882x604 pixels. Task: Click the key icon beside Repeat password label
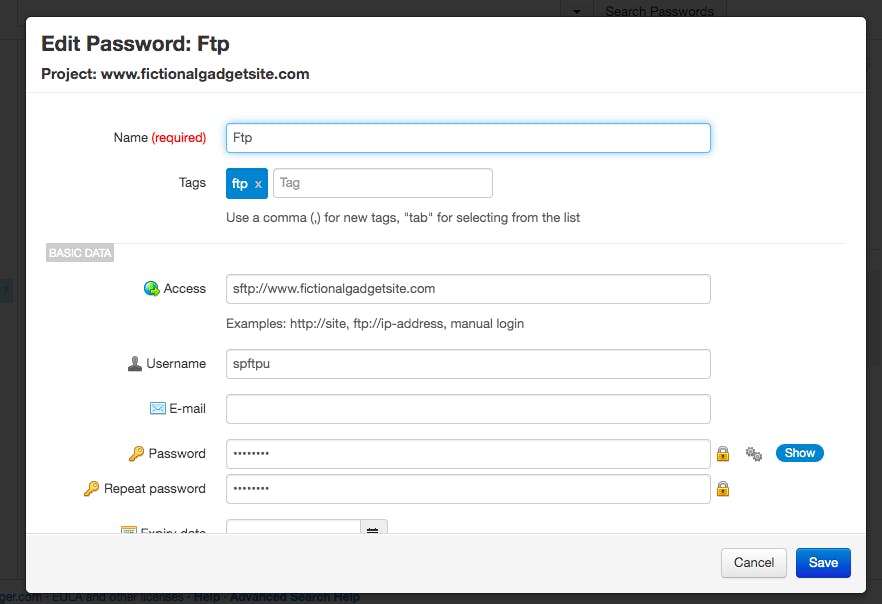(x=92, y=489)
